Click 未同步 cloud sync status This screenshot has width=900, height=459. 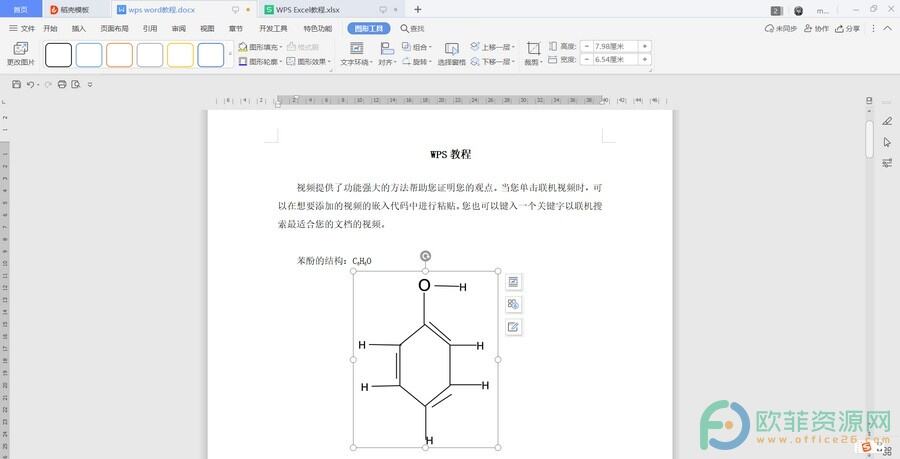click(781, 28)
